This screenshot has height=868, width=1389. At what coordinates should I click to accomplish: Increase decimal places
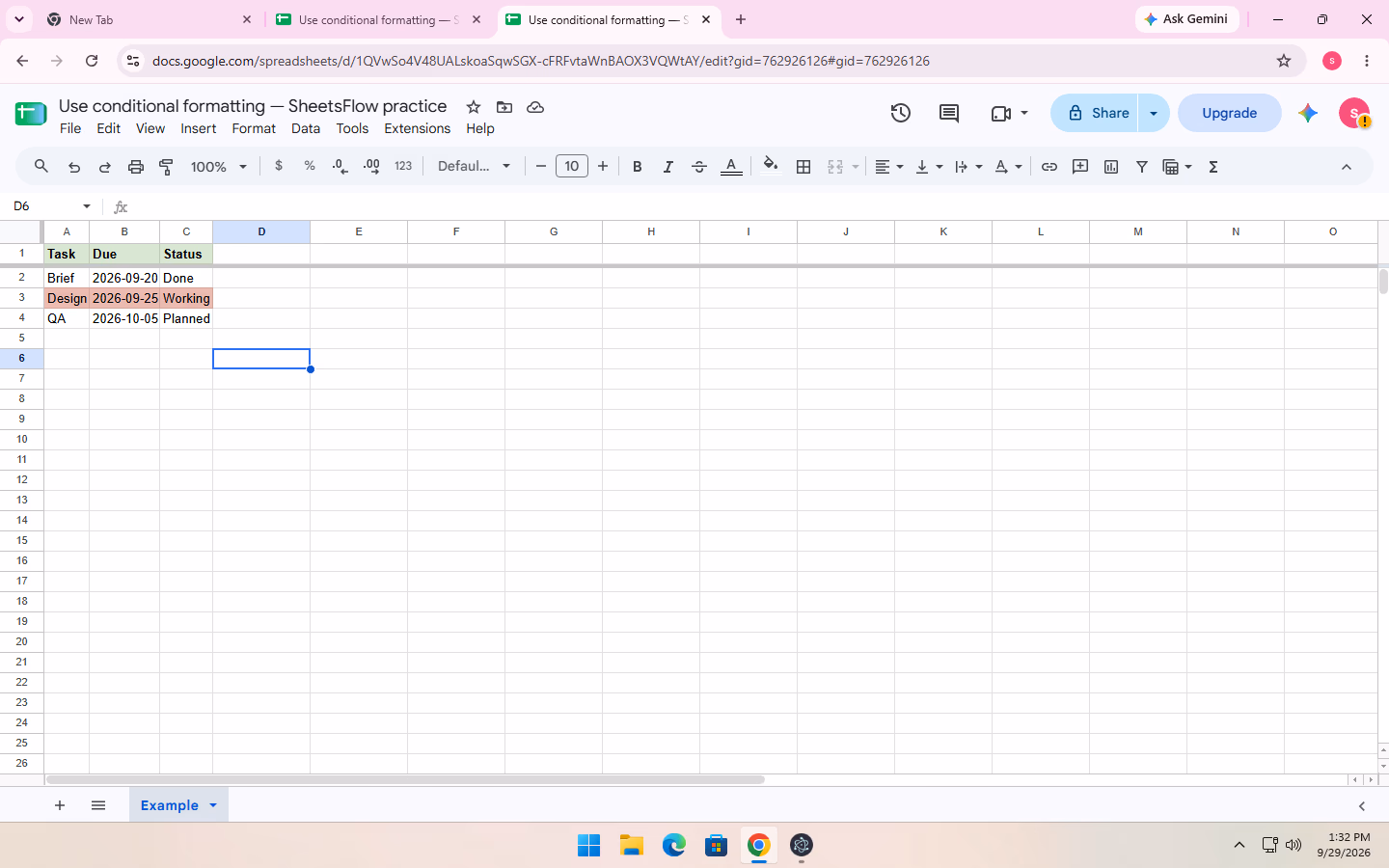(371, 167)
